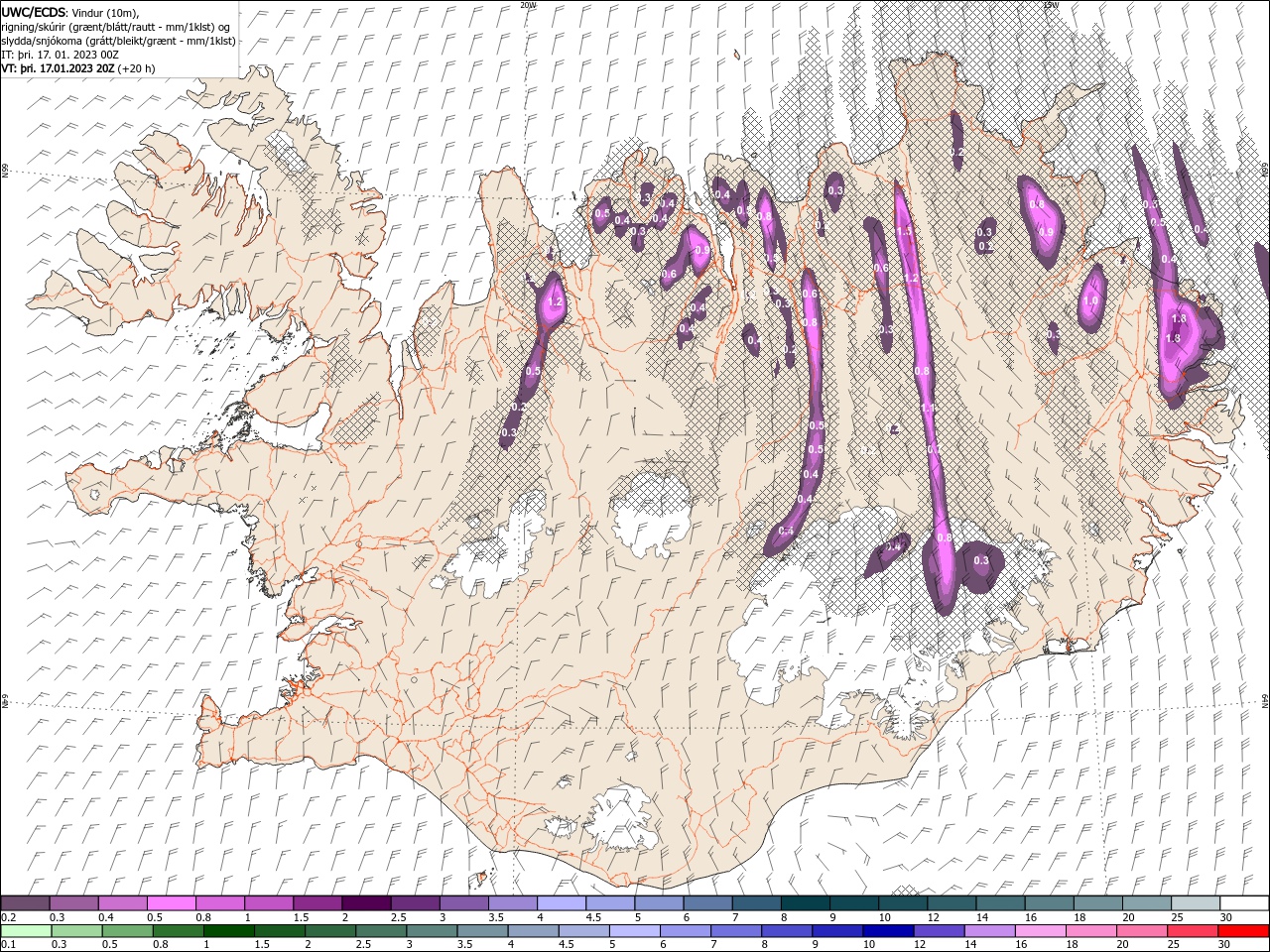Click the light gray 25 swatch in the top legend row
The height and width of the screenshot is (952, 1270).
pos(1195,903)
